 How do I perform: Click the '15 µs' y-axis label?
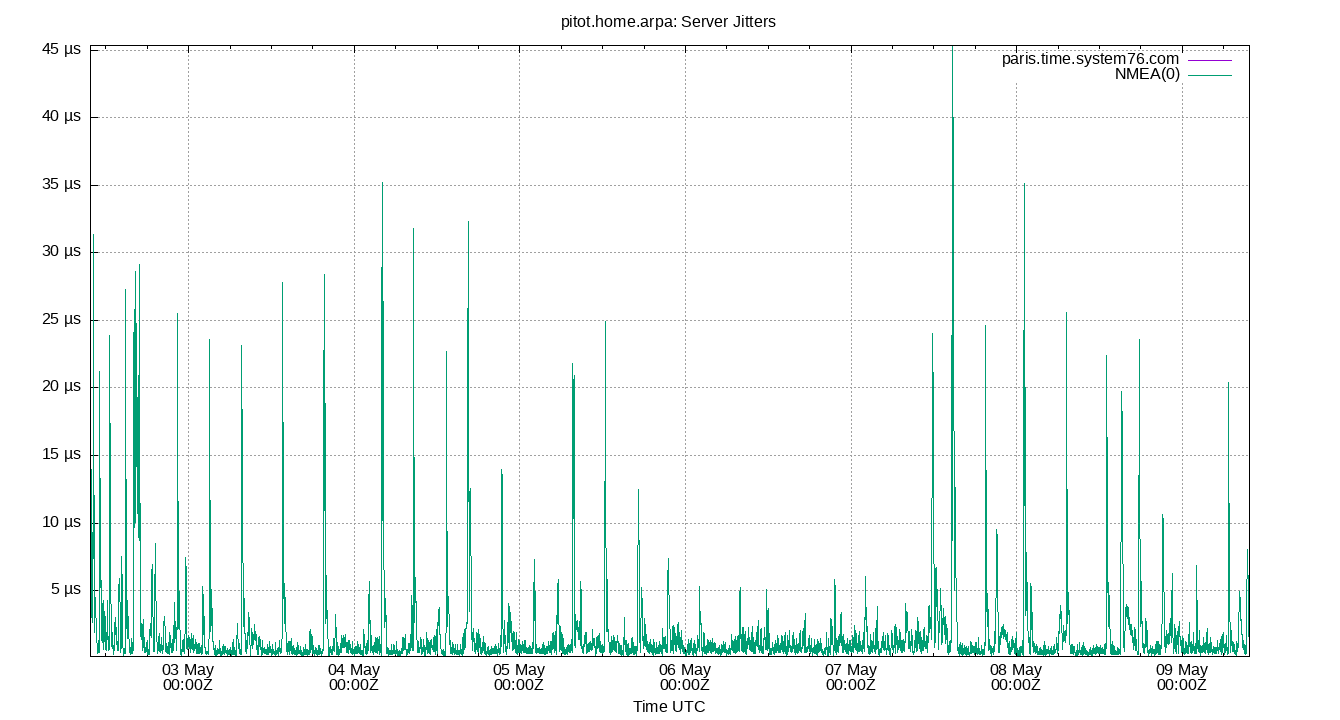point(61,455)
